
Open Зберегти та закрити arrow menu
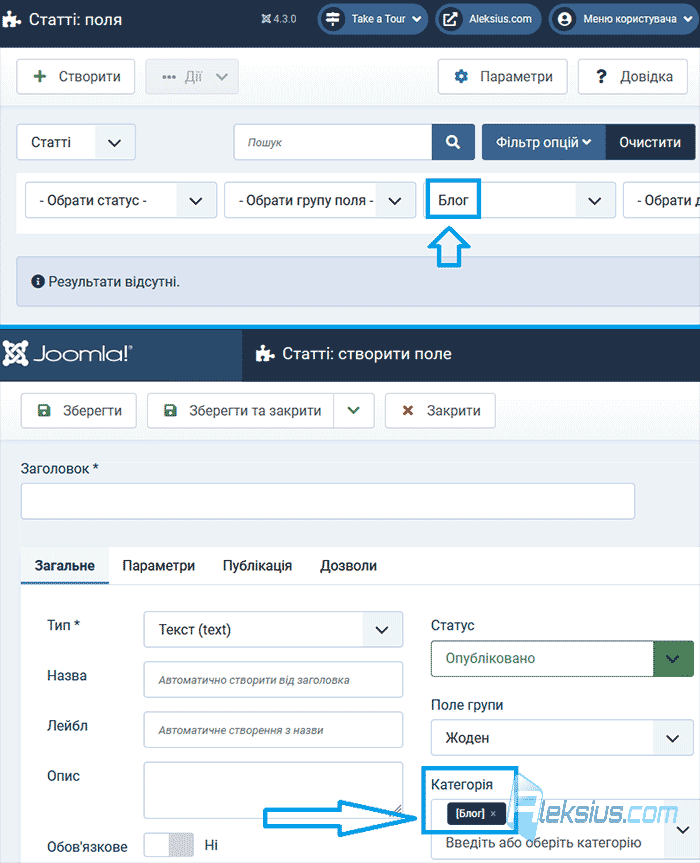click(x=354, y=411)
